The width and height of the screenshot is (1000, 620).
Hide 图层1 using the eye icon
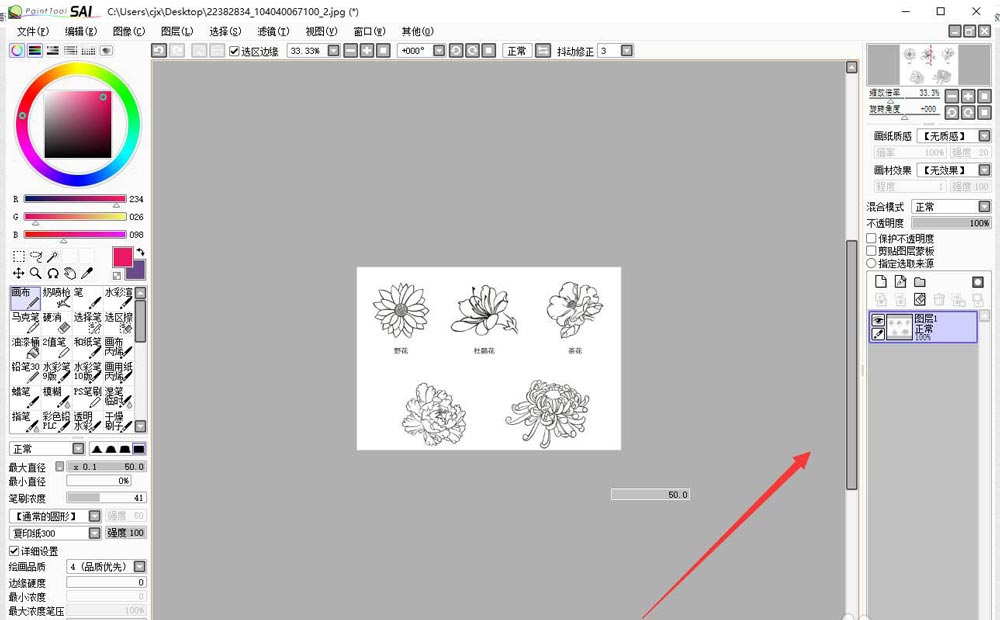(878, 320)
